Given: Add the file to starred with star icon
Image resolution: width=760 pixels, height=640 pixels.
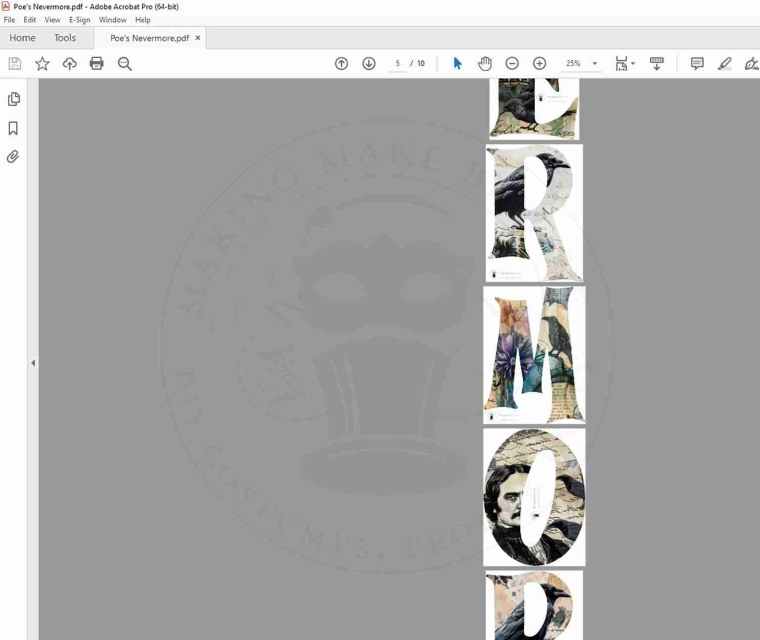Looking at the screenshot, I should pyautogui.click(x=42, y=64).
